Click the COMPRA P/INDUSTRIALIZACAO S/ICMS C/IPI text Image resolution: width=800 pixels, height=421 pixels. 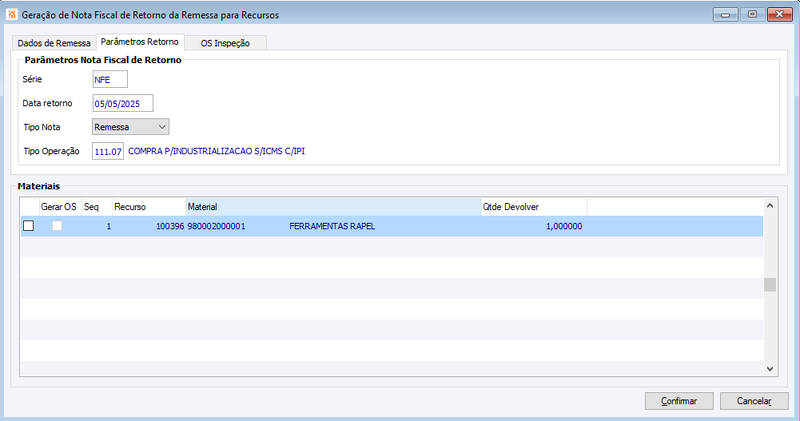[216, 152]
